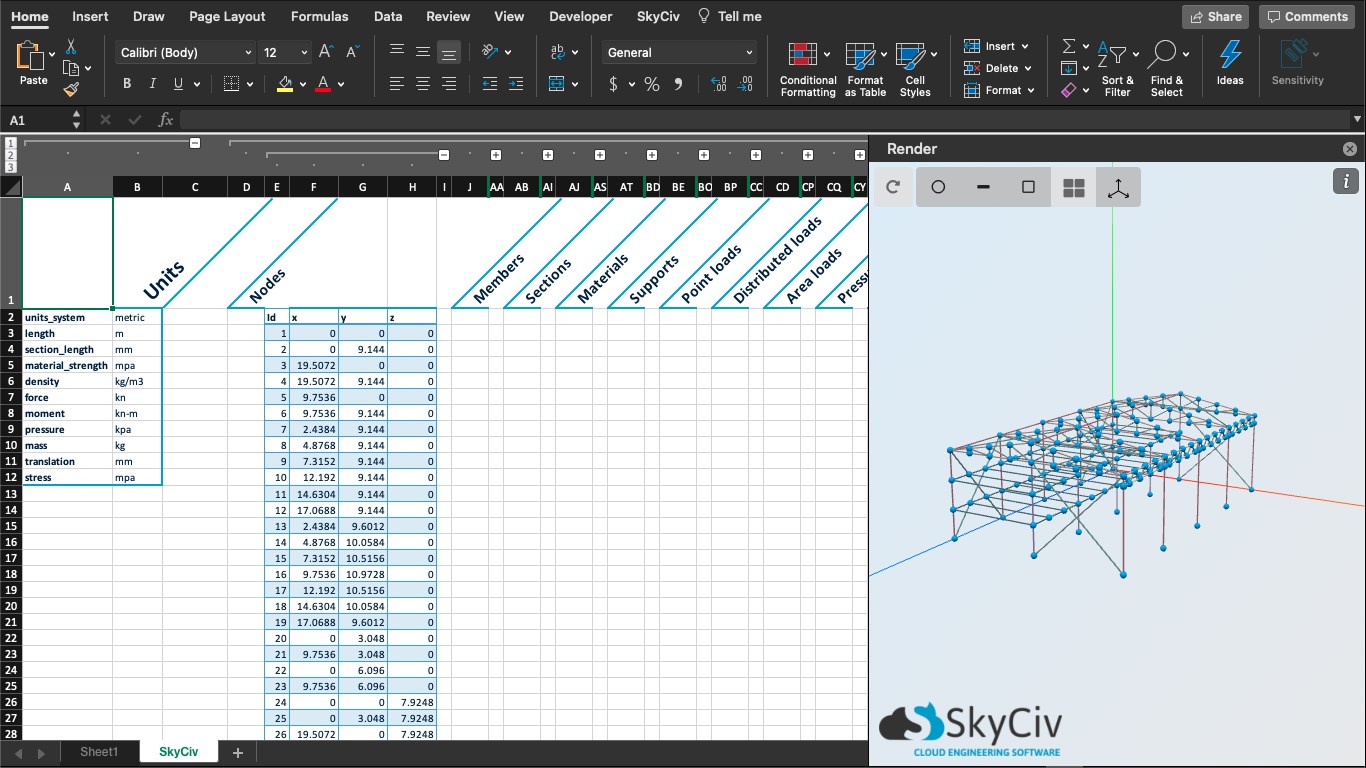Viewport: 1366px width, 768px height.
Task: Increase indent of cell contents
Action: tap(515, 84)
